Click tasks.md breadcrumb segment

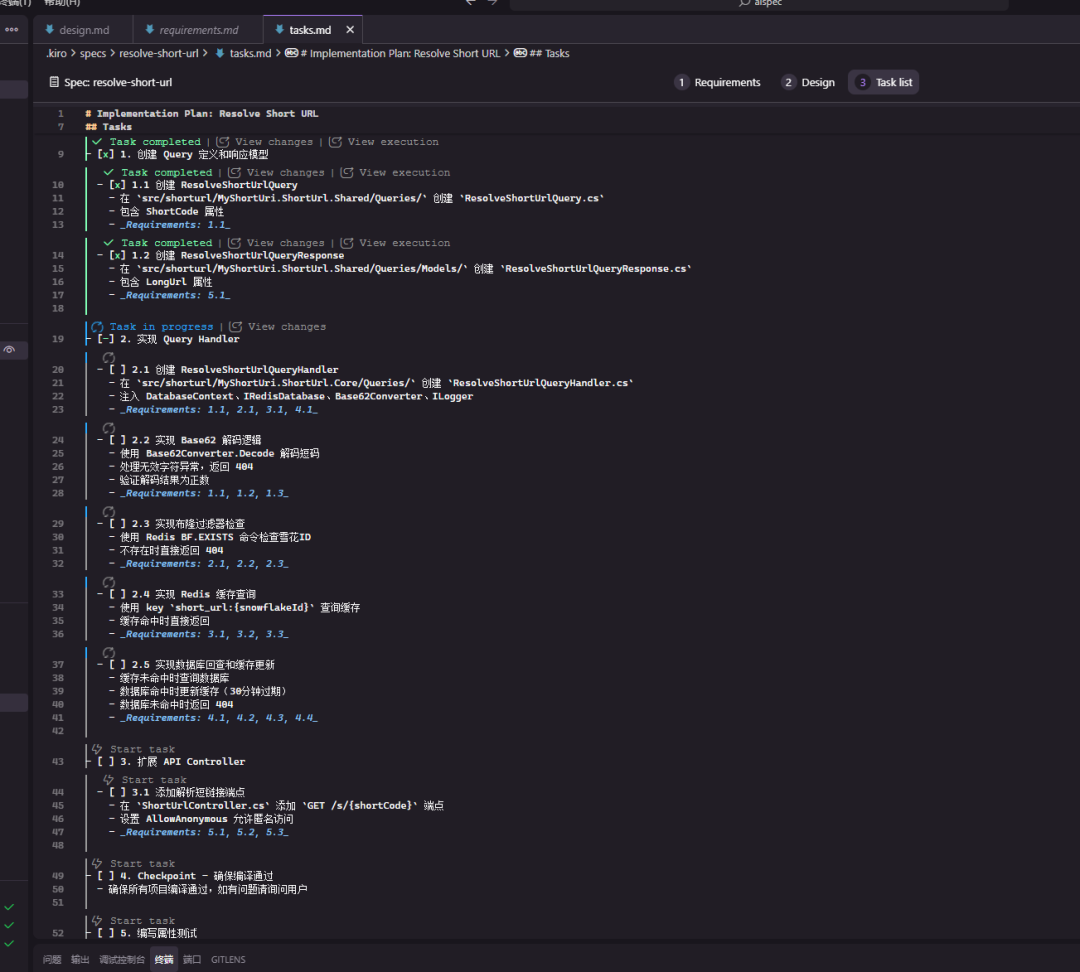pos(250,53)
